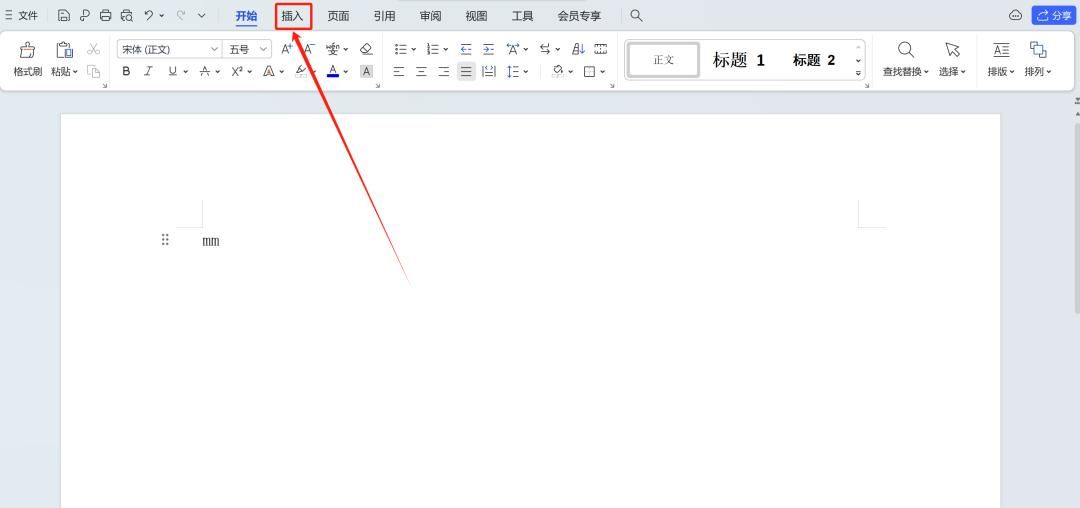Click the Redo arrow icon

pos(181,14)
